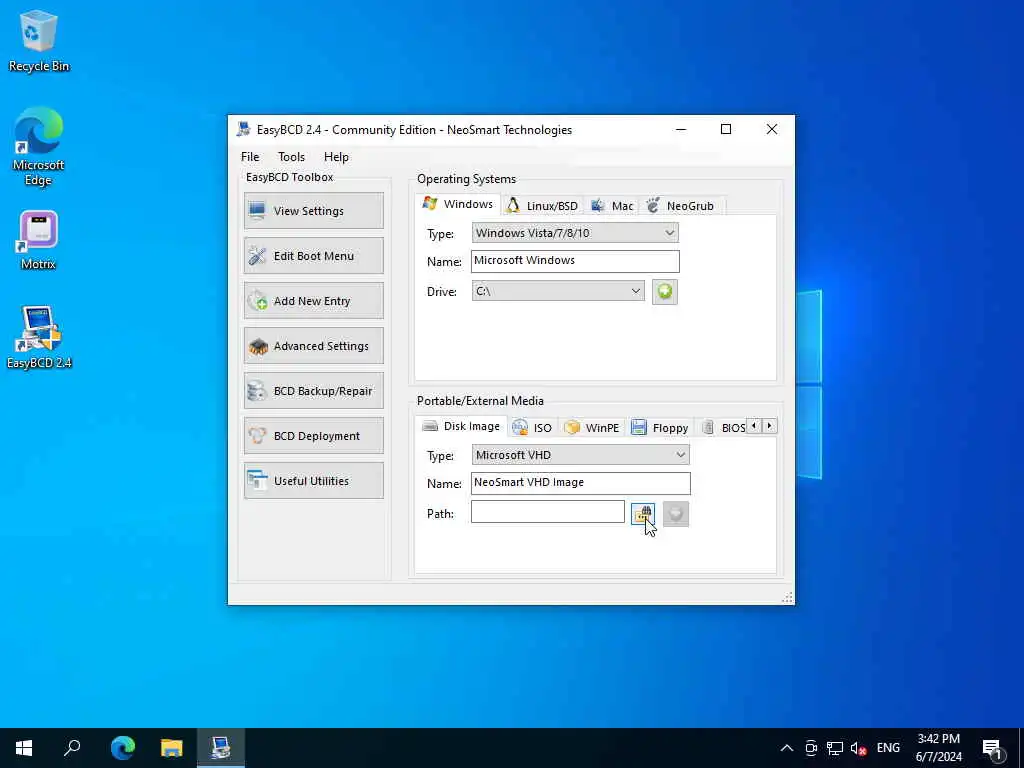
Task: Open View Settings in EasyBCD Toolbox
Action: [x=313, y=211]
